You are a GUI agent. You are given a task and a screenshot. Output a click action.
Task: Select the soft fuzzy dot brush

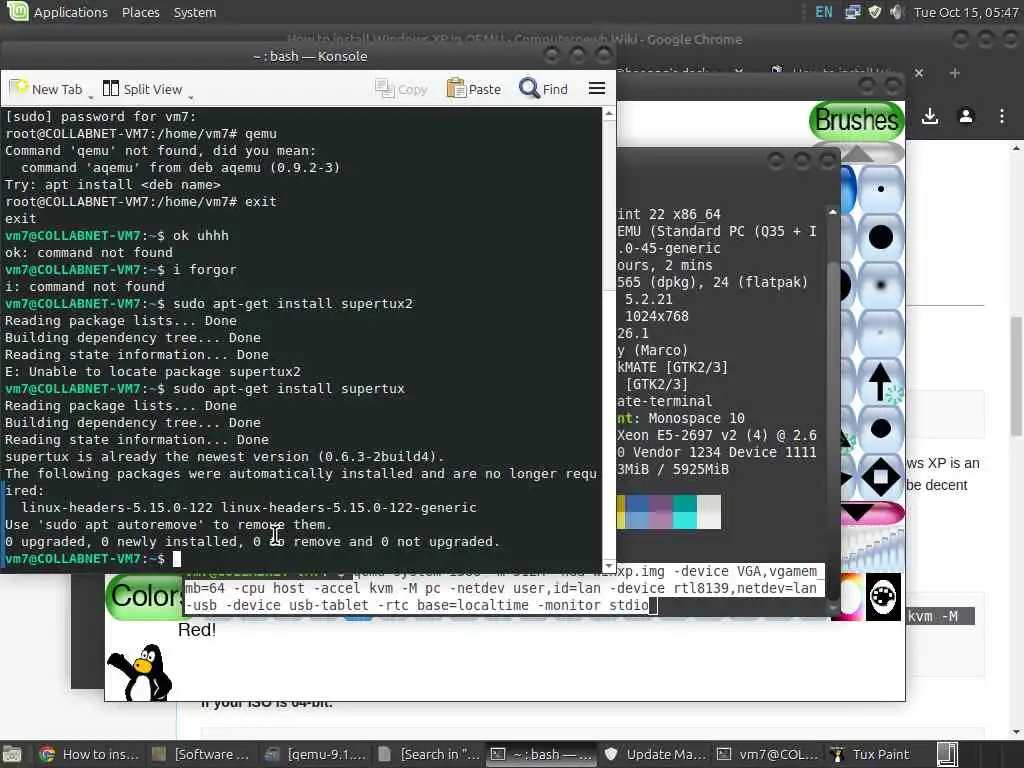point(880,285)
